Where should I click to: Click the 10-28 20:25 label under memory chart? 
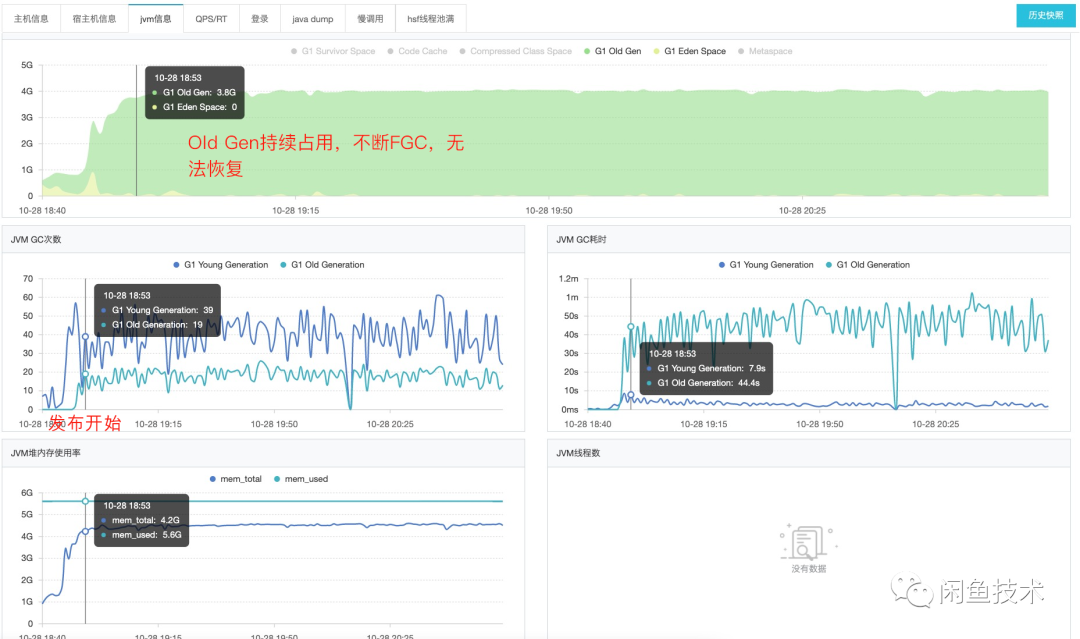coord(802,211)
